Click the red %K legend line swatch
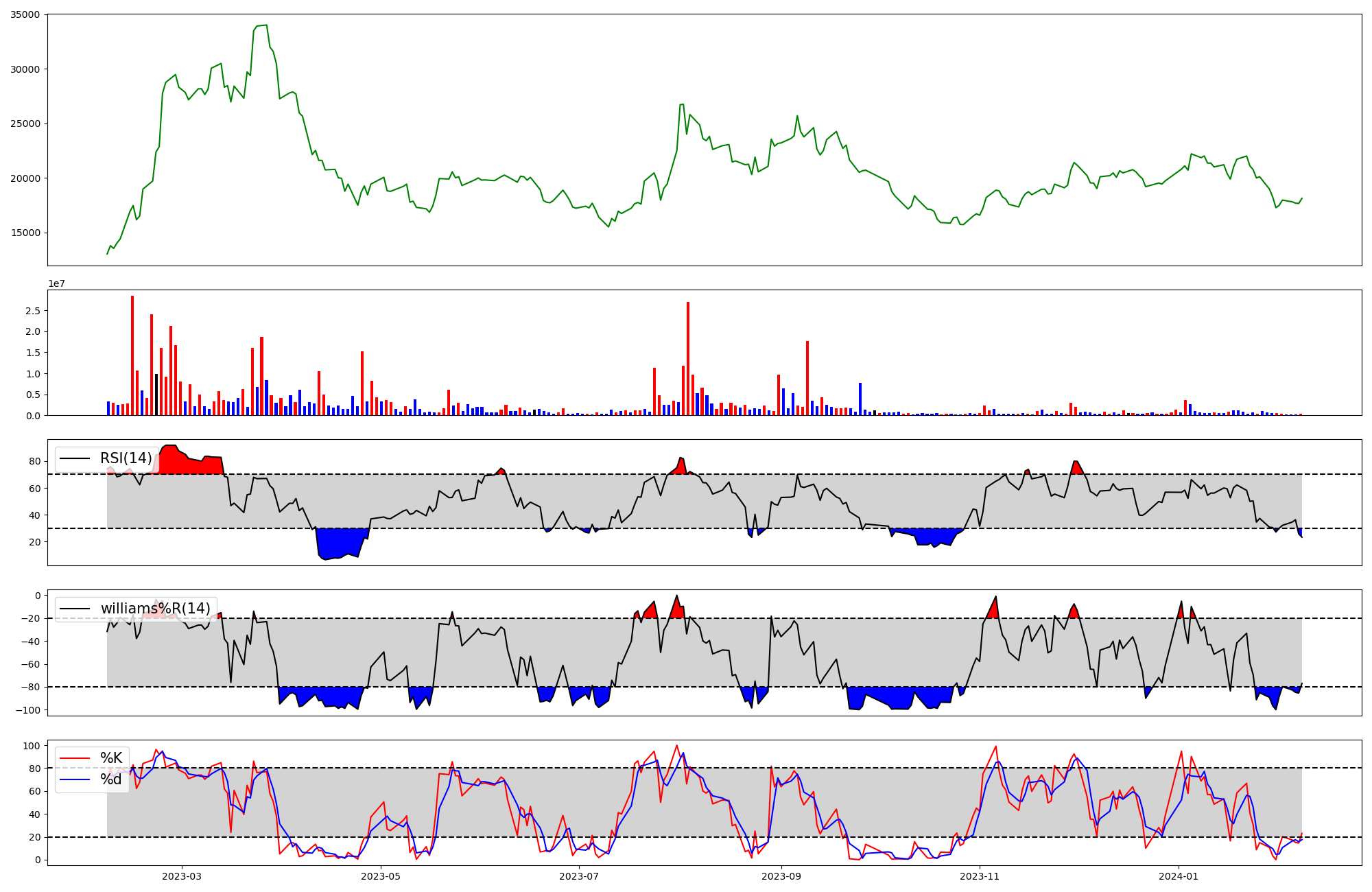This screenshot has width=1372, height=892. (75, 758)
